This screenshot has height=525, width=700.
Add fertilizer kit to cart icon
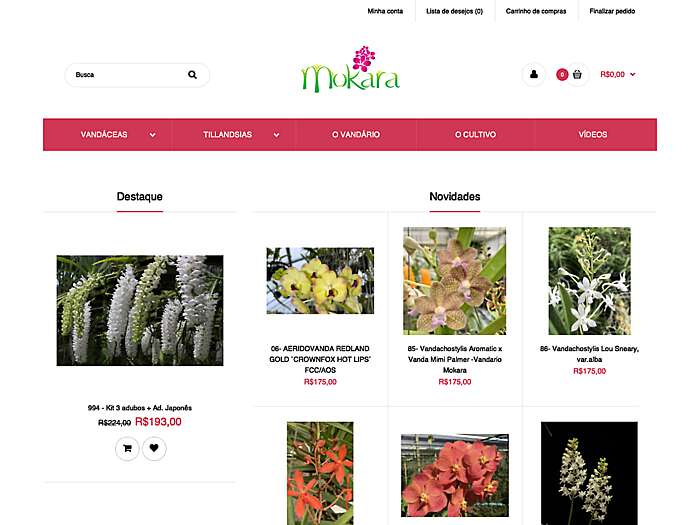[127, 448]
